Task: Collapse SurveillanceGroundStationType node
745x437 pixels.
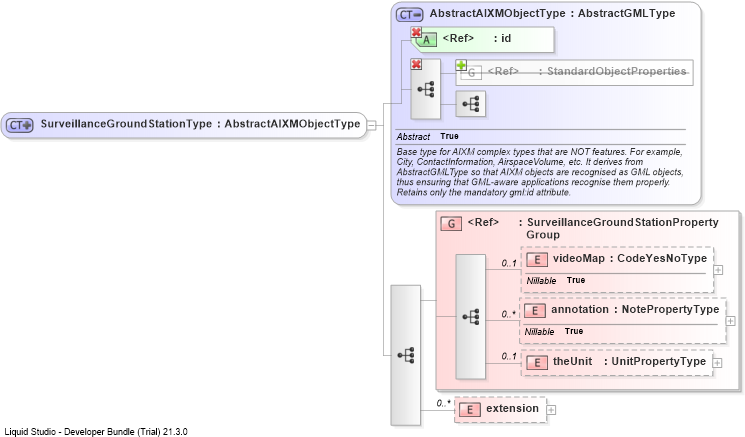Action: coord(372,125)
